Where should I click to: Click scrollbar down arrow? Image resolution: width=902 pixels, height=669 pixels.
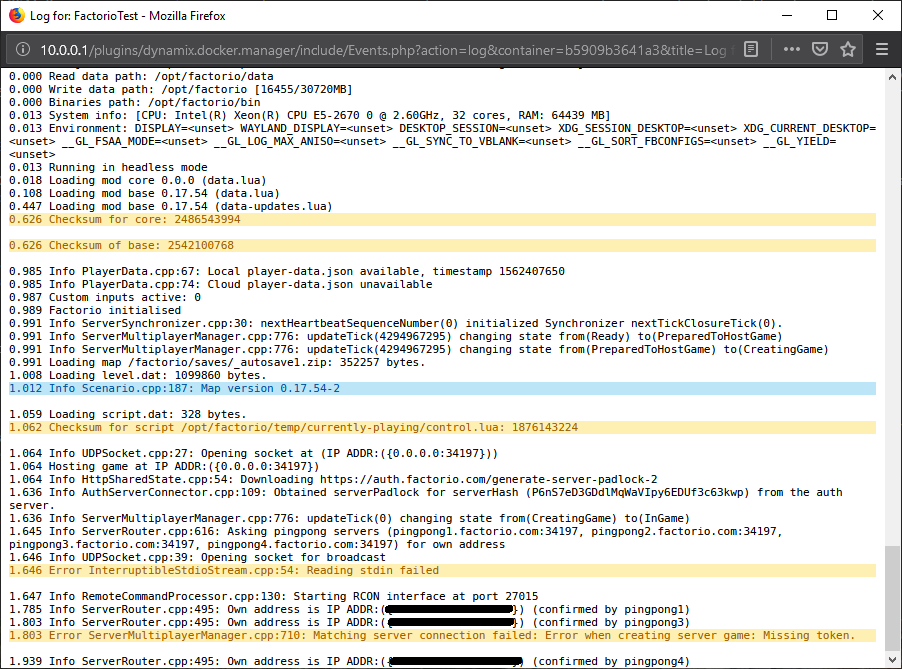pyautogui.click(x=892, y=660)
